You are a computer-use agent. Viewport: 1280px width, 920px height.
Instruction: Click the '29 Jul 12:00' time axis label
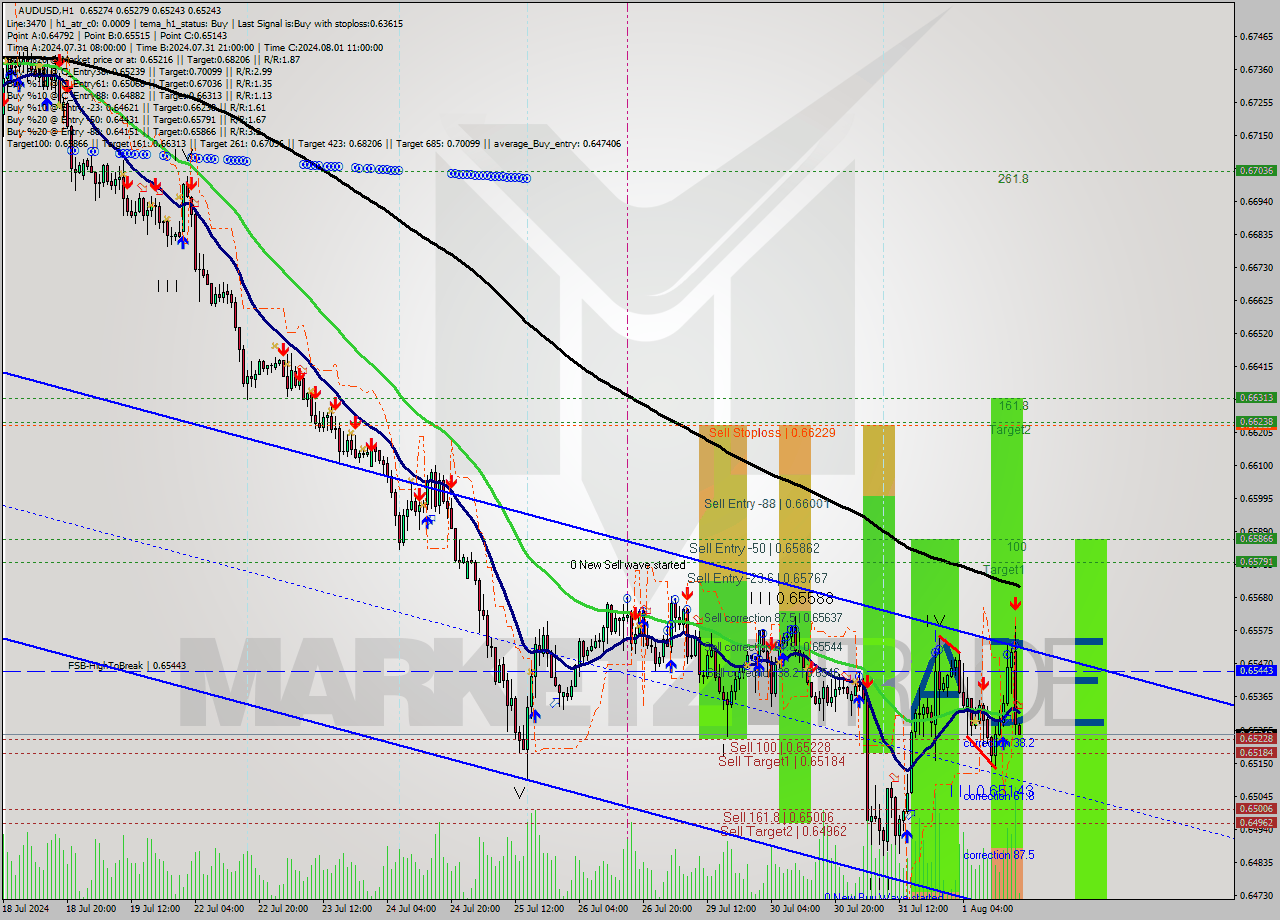pos(731,910)
